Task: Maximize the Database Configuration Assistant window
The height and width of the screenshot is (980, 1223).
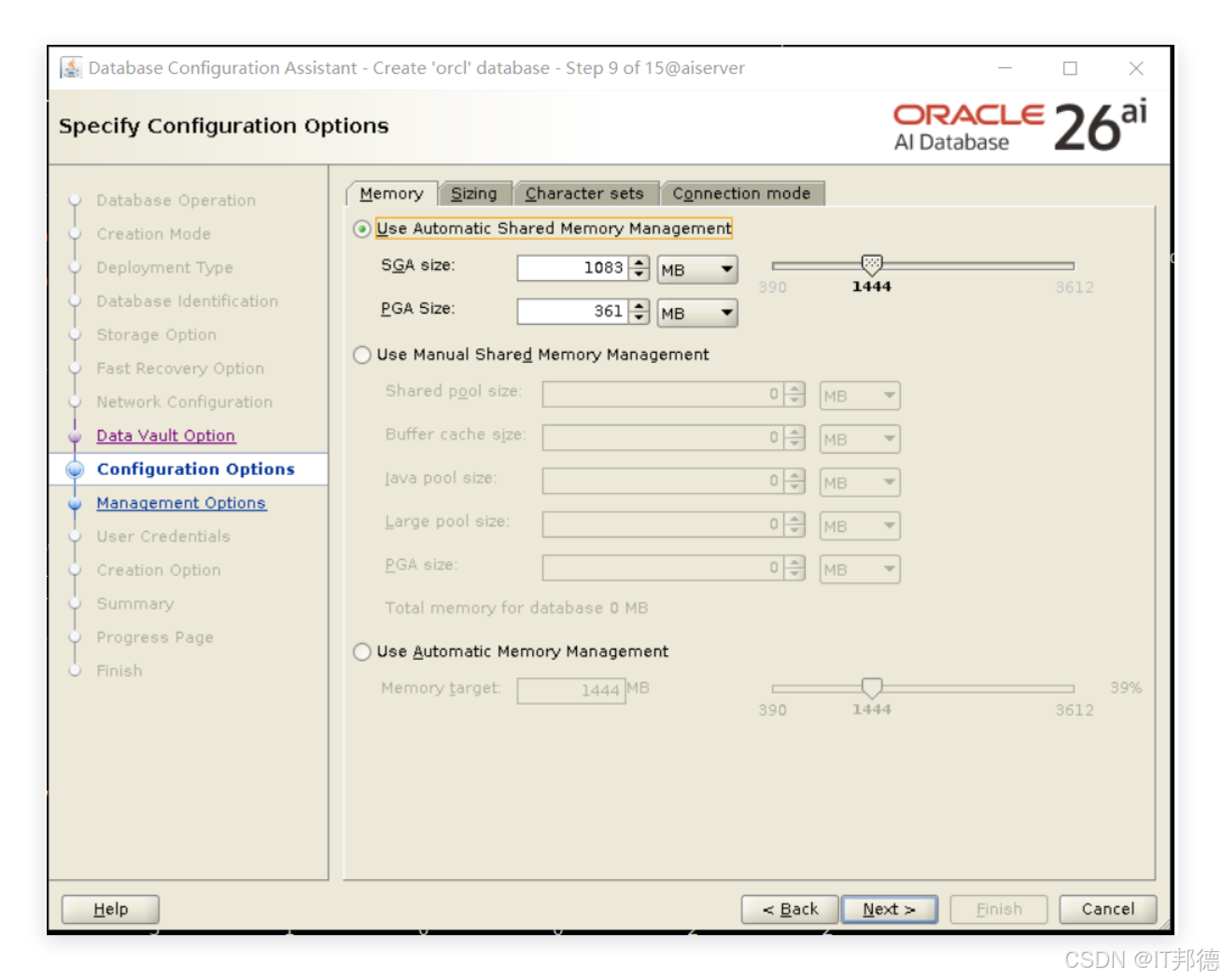Action: point(1070,68)
